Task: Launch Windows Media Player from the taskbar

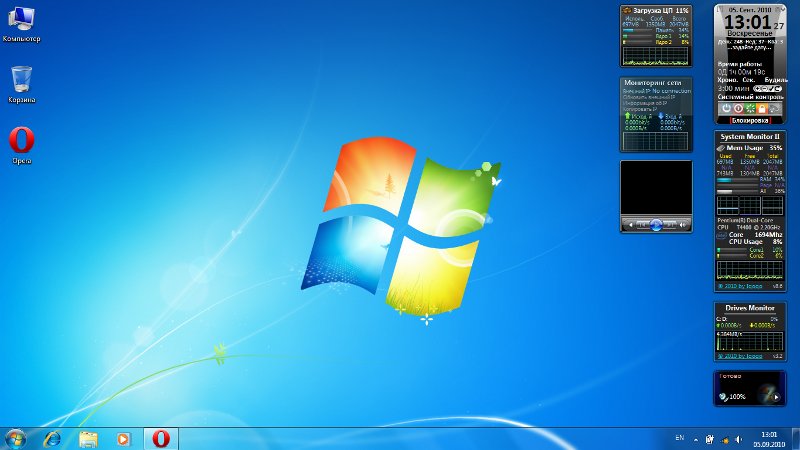Action: pos(123,439)
